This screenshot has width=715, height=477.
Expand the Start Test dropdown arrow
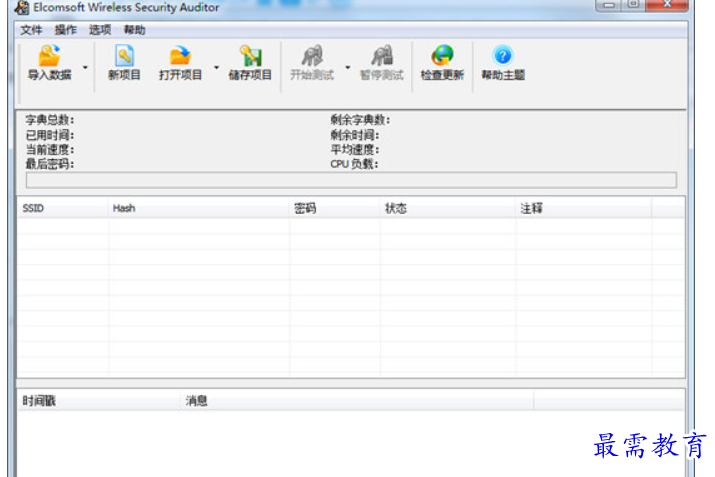pos(348,67)
